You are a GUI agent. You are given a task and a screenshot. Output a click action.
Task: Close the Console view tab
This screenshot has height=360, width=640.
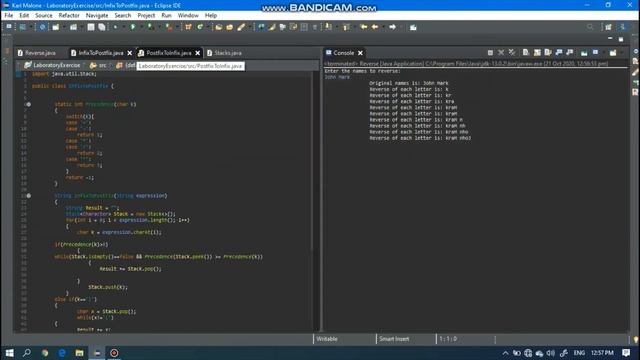tap(360, 53)
